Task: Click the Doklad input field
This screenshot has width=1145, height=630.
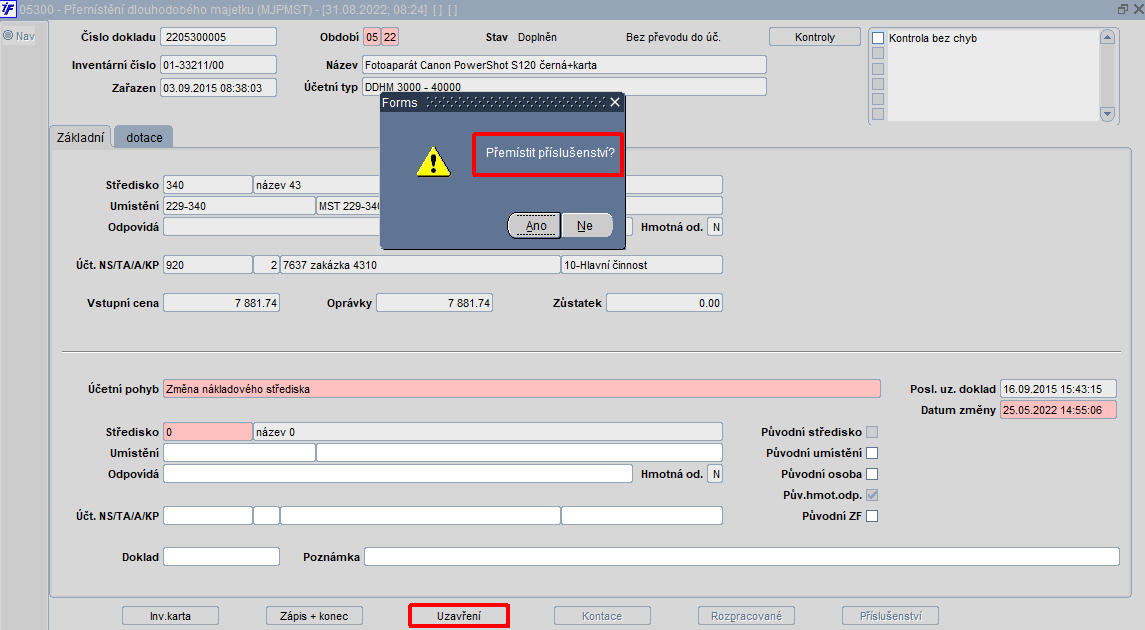Action: [221, 557]
